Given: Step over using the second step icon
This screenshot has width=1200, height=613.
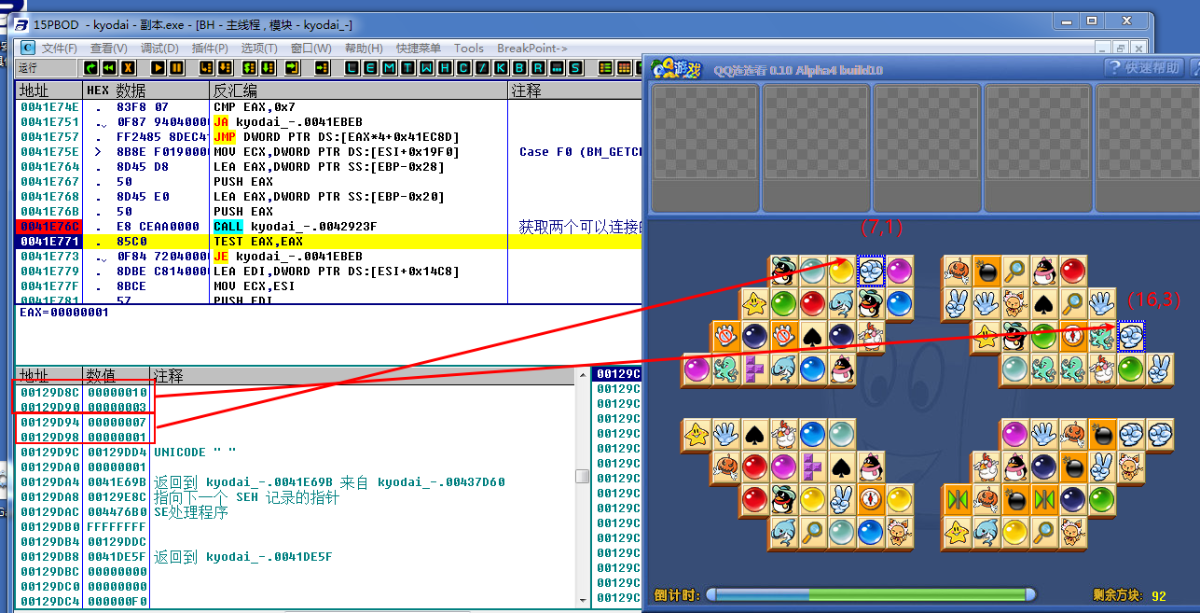Looking at the screenshot, I should (x=224, y=68).
